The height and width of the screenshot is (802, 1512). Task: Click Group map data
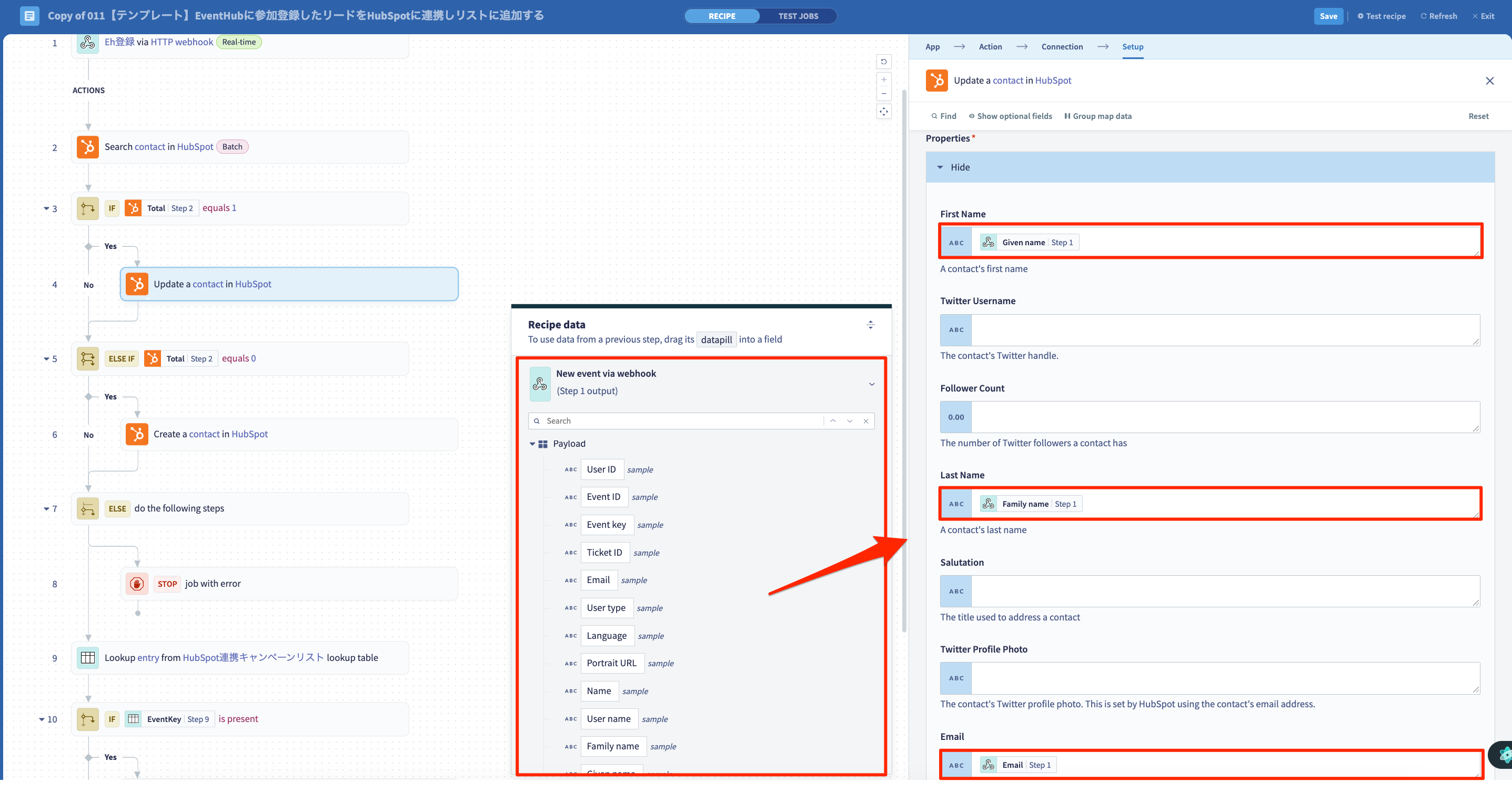point(1097,116)
